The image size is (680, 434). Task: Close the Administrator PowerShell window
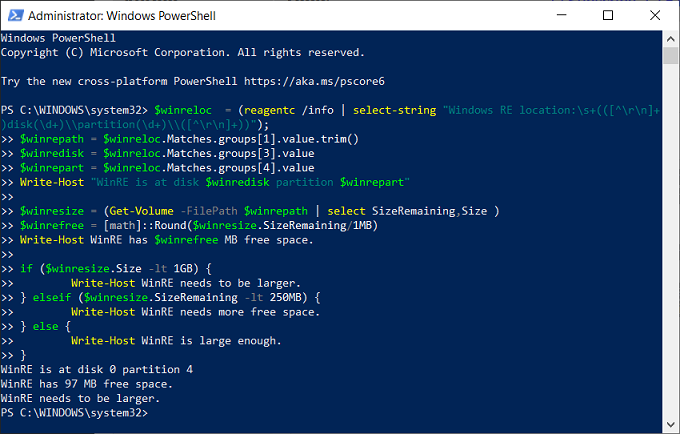coord(654,15)
